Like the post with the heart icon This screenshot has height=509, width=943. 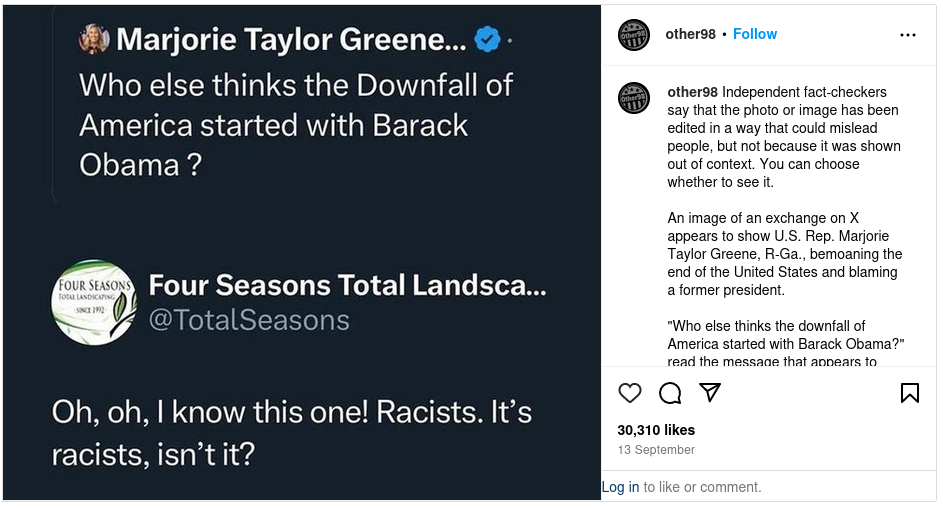coord(630,393)
